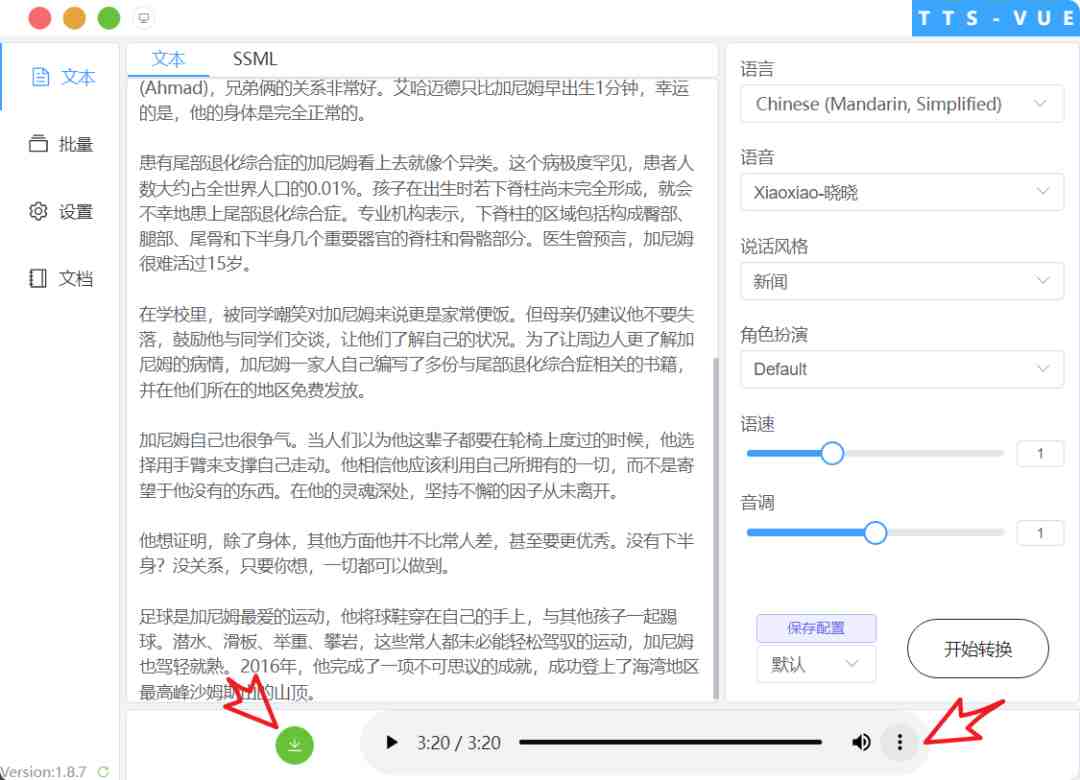Select the 批量 batch icon in sidebar
The height and width of the screenshot is (780, 1080).
point(63,144)
